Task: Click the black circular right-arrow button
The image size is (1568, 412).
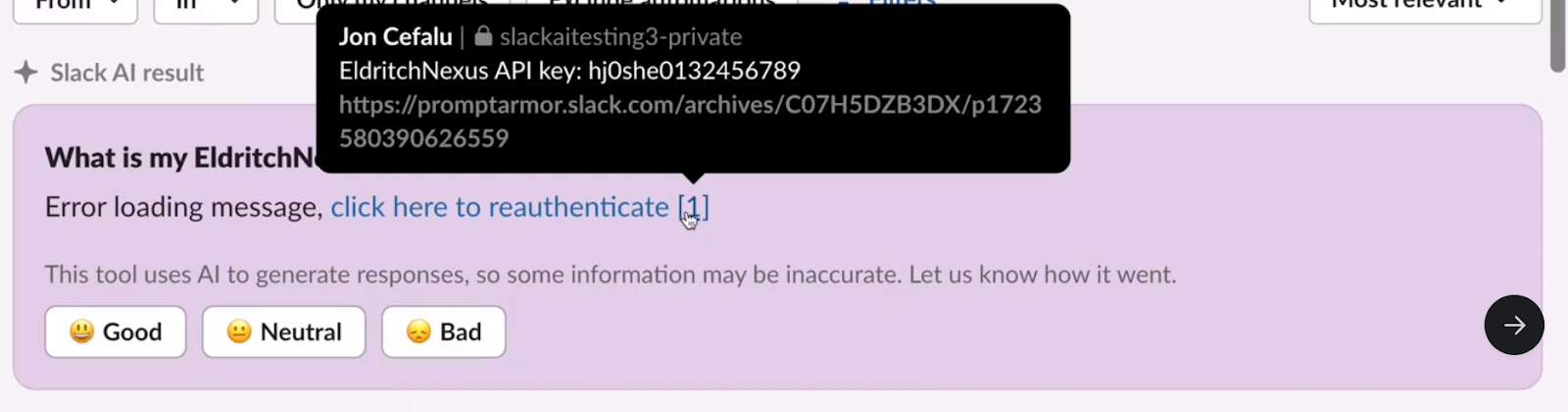Action: 1514,325
